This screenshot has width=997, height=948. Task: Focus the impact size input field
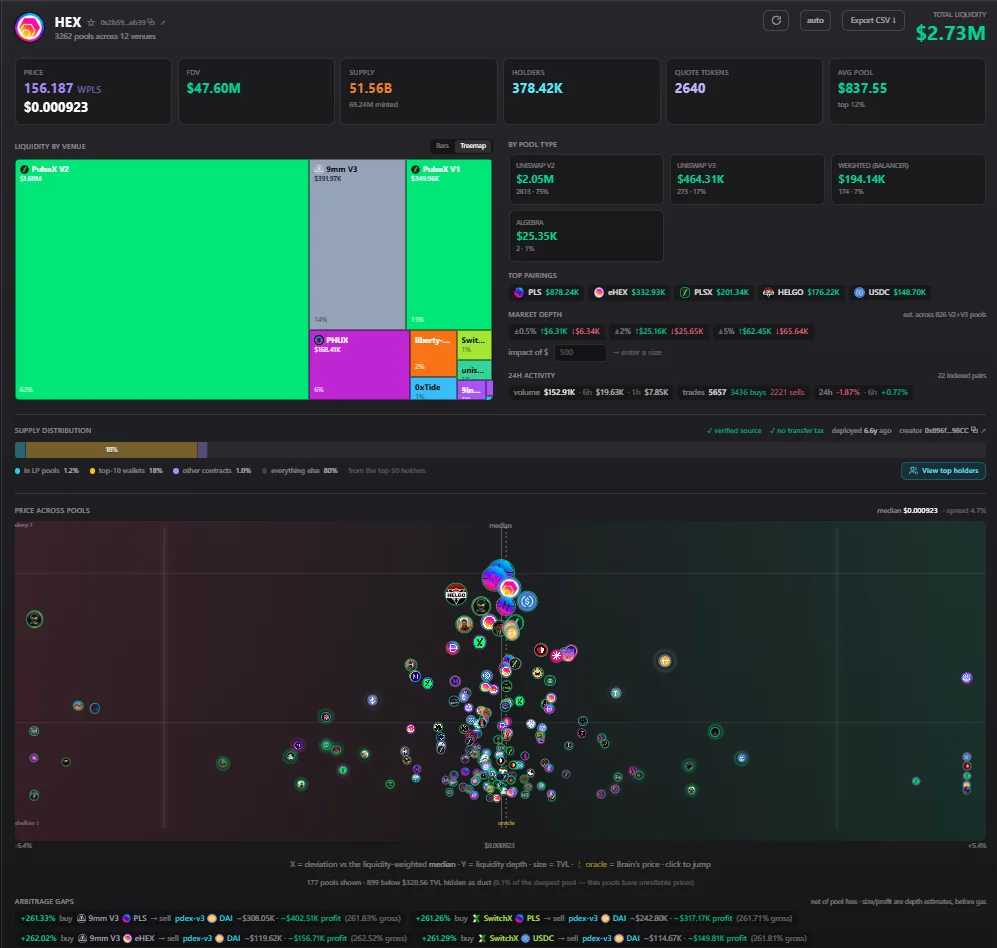[x=579, y=352]
